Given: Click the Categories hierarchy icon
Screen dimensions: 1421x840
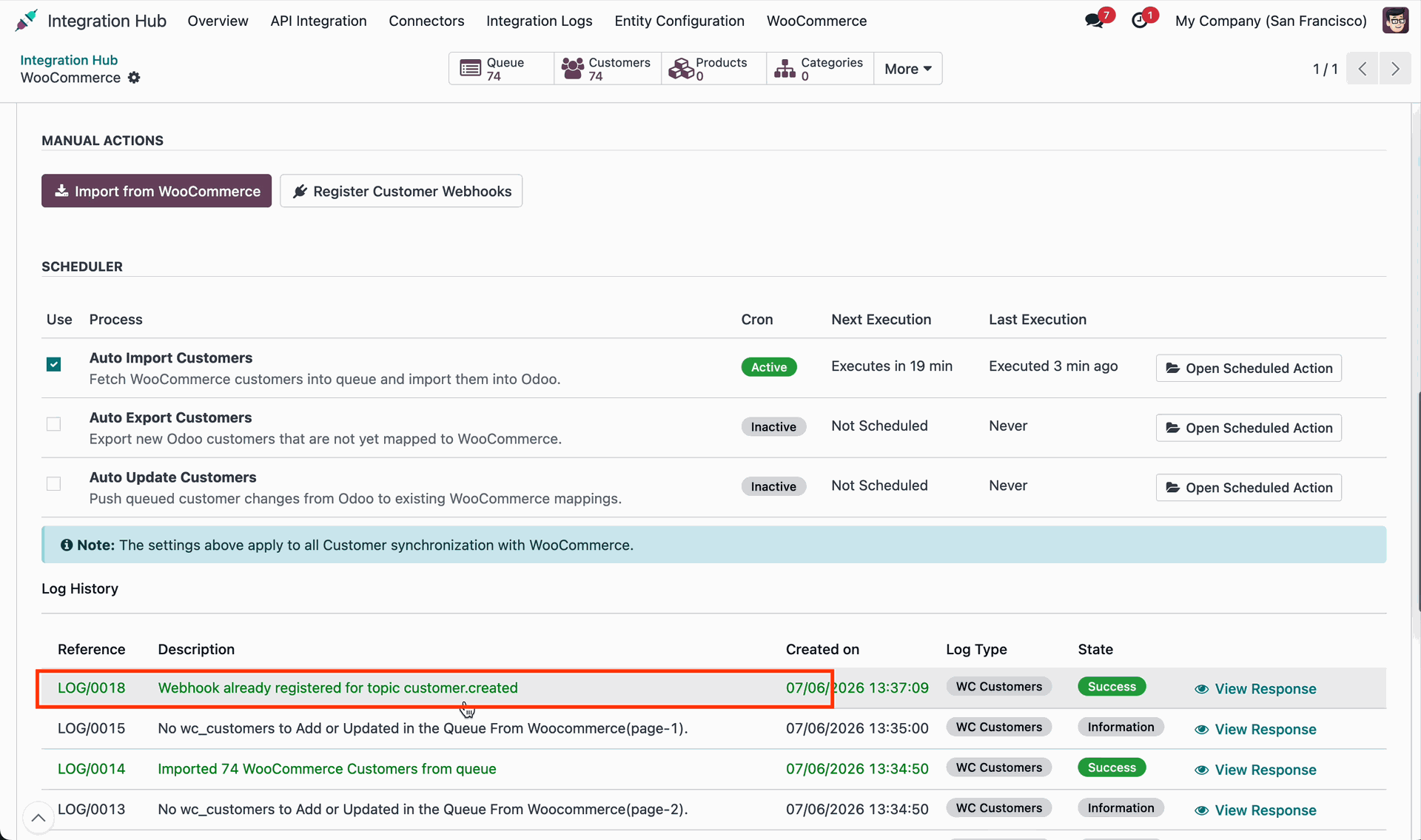Looking at the screenshot, I should coord(785,69).
